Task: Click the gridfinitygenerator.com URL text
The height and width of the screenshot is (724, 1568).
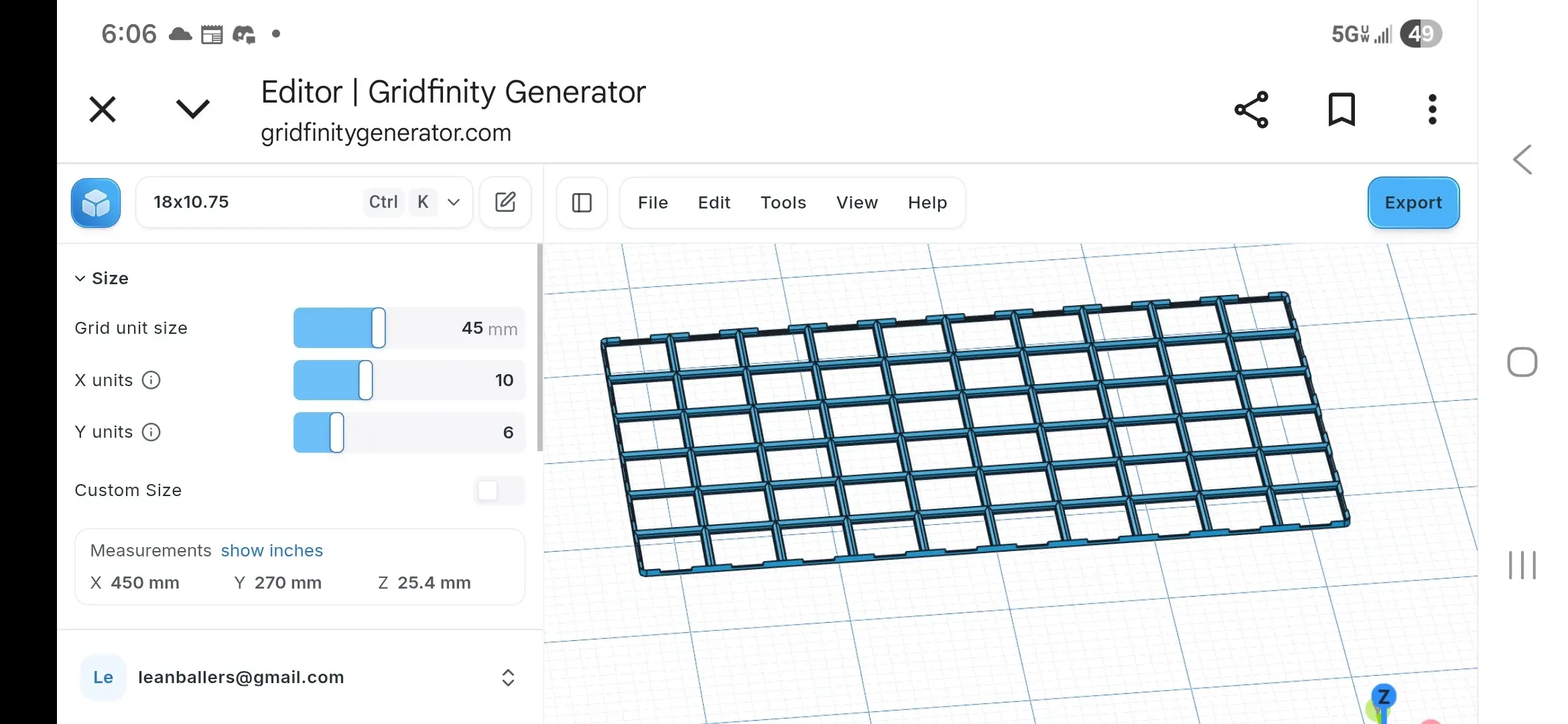Action: coord(386,133)
